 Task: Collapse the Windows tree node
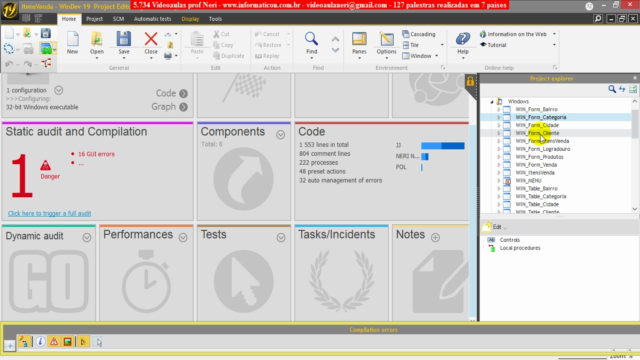(492, 102)
